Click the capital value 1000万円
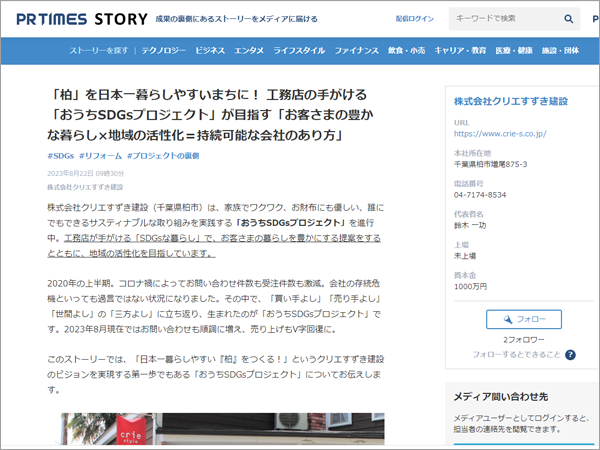 pos(470,287)
